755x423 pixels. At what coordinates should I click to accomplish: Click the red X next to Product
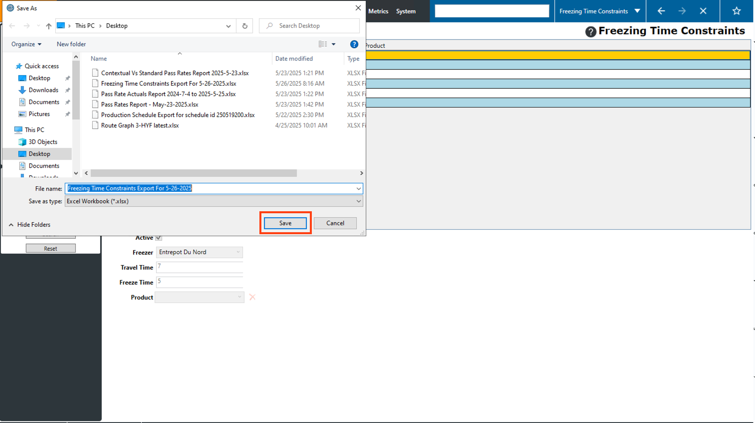tap(252, 297)
